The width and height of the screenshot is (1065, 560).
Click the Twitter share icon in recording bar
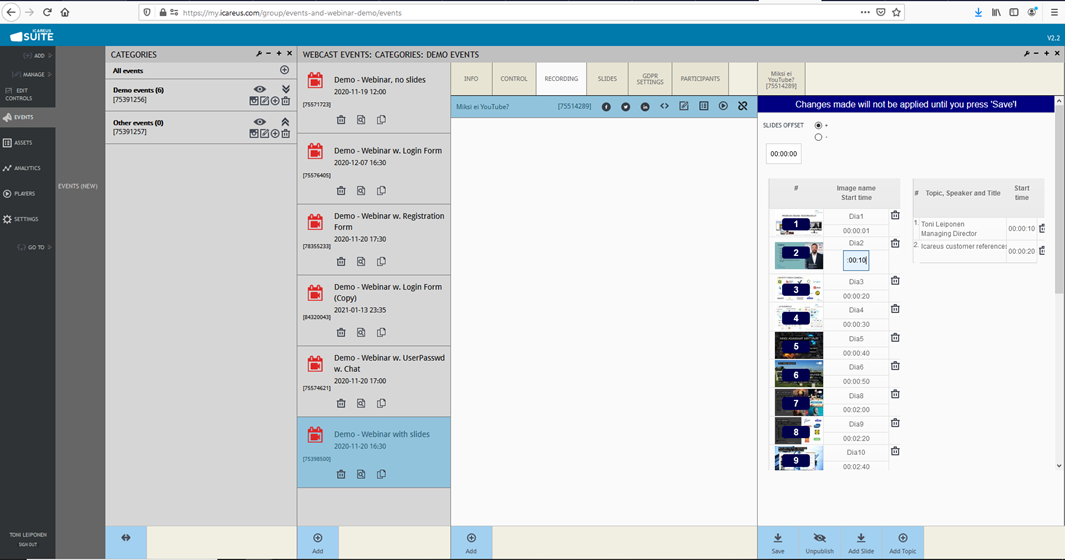tap(626, 107)
